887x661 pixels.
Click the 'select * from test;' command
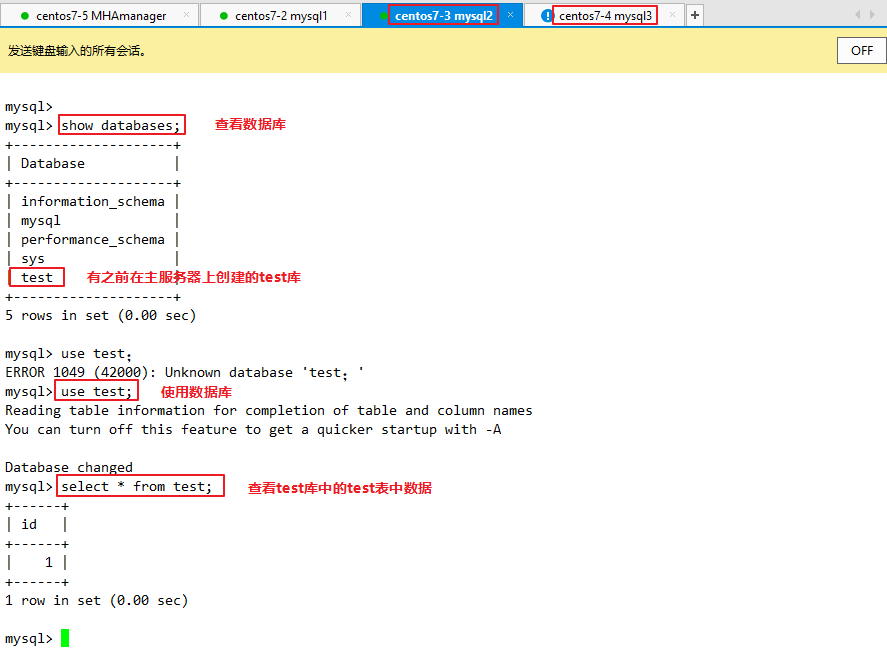(136, 486)
